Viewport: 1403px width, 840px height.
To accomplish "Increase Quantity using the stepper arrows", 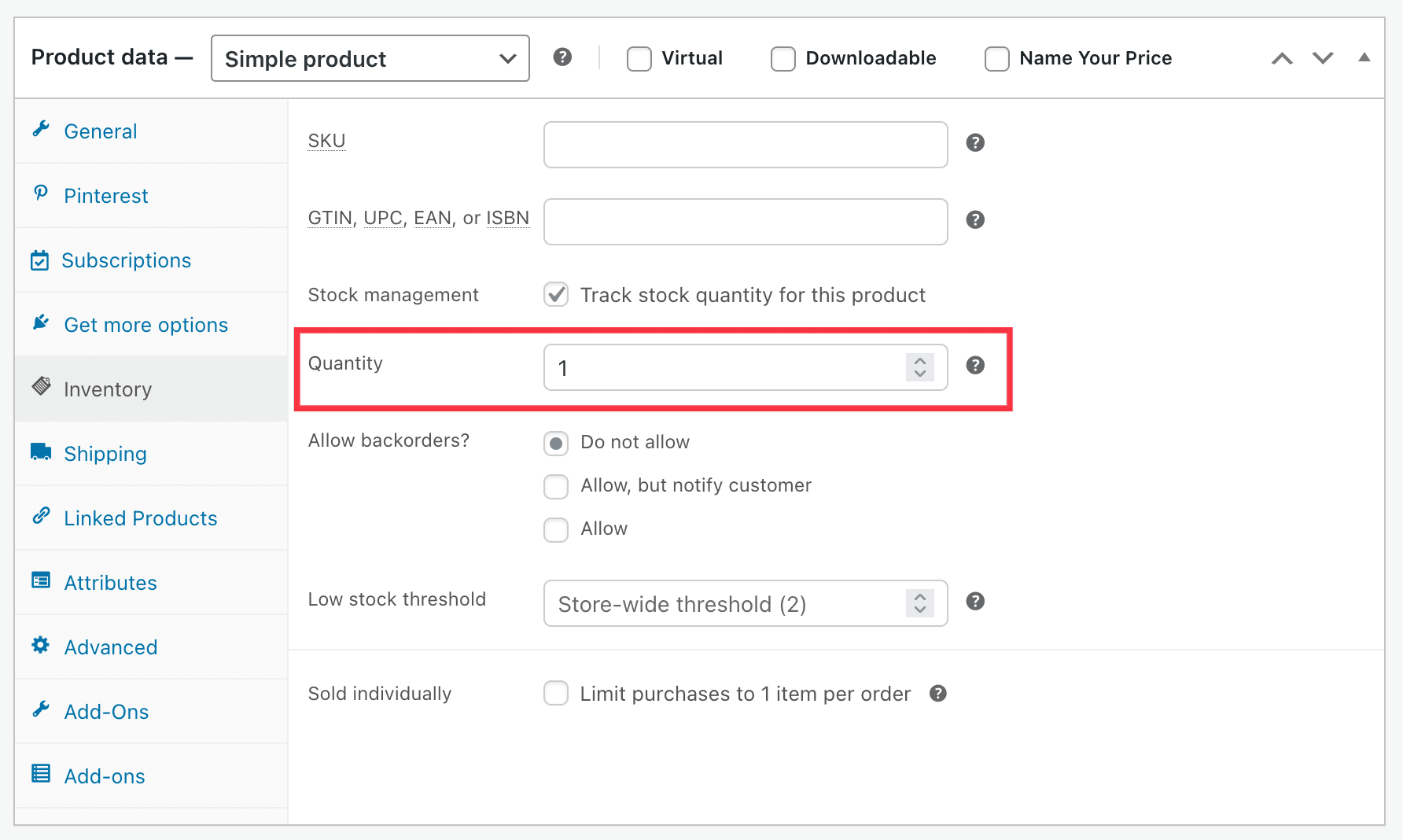I will click(x=919, y=361).
